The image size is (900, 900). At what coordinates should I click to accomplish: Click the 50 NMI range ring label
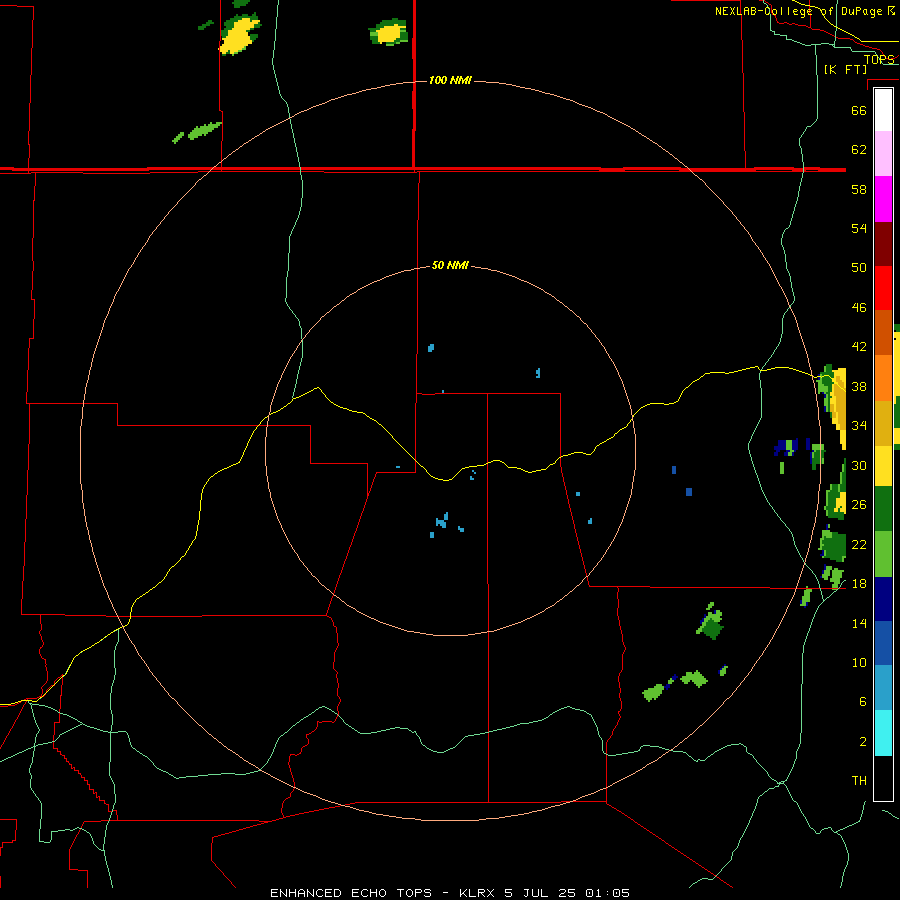coord(450,265)
